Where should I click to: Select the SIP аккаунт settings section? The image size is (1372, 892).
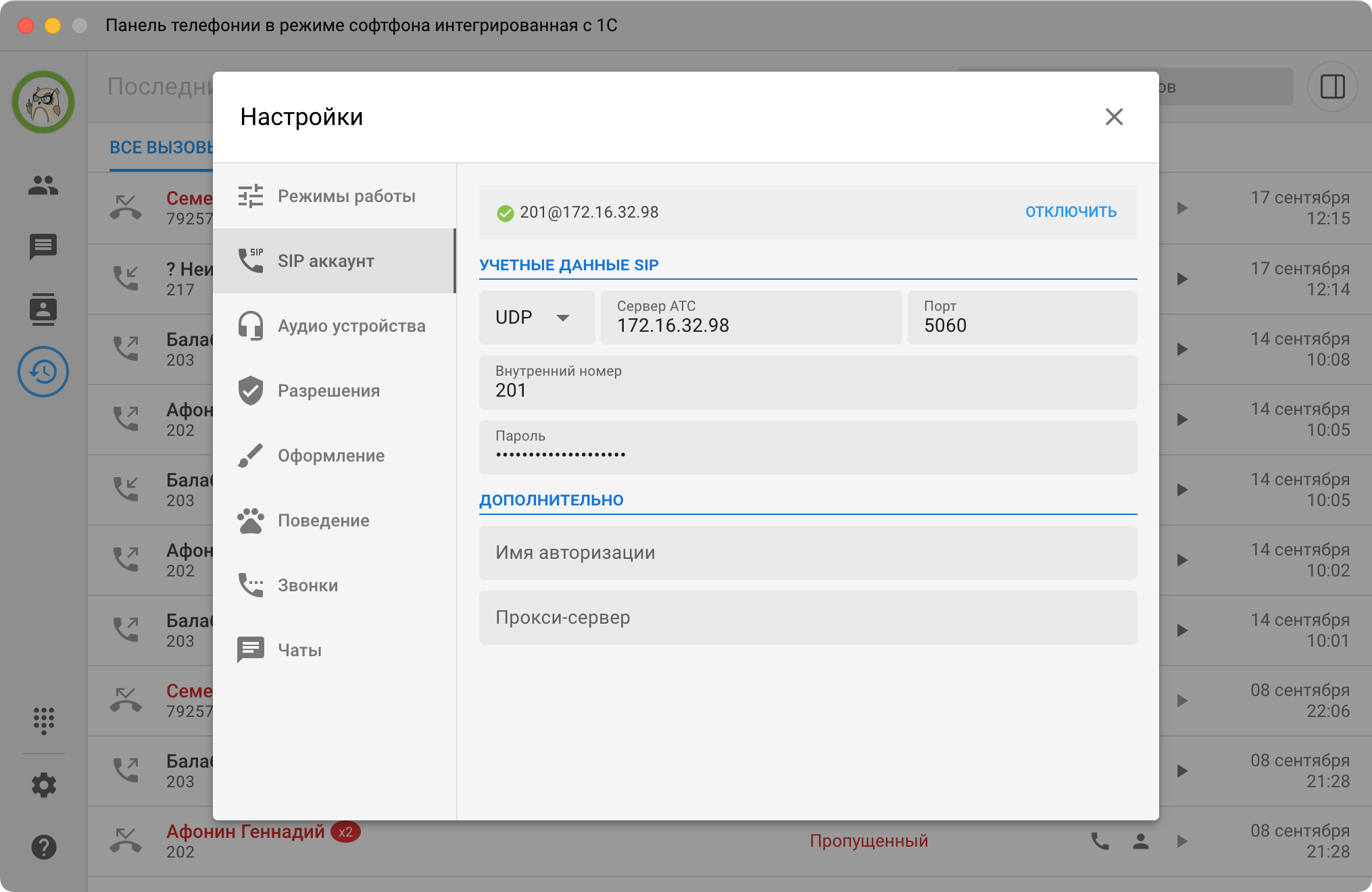(x=335, y=261)
